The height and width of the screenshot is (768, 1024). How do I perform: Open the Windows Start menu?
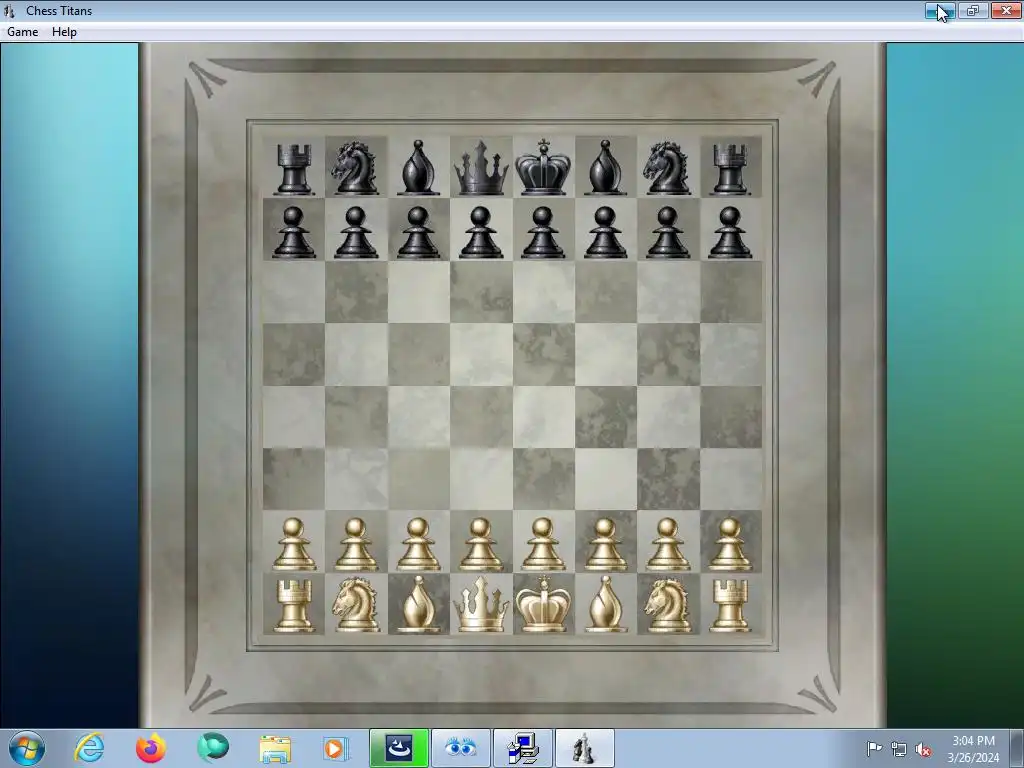click(x=27, y=748)
